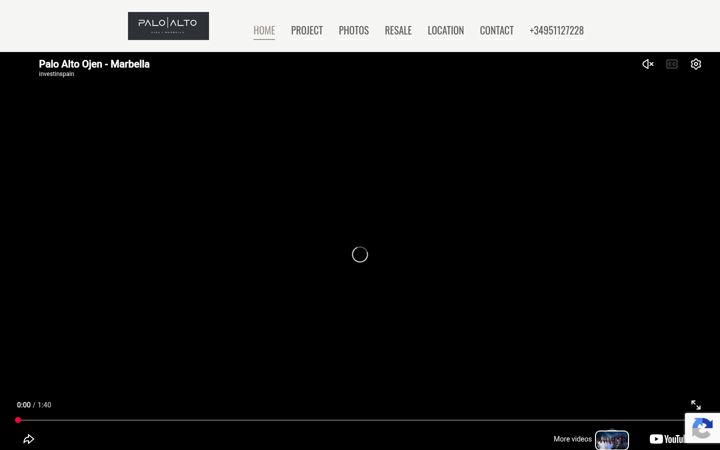Open the HOME menu item

pos(264,30)
